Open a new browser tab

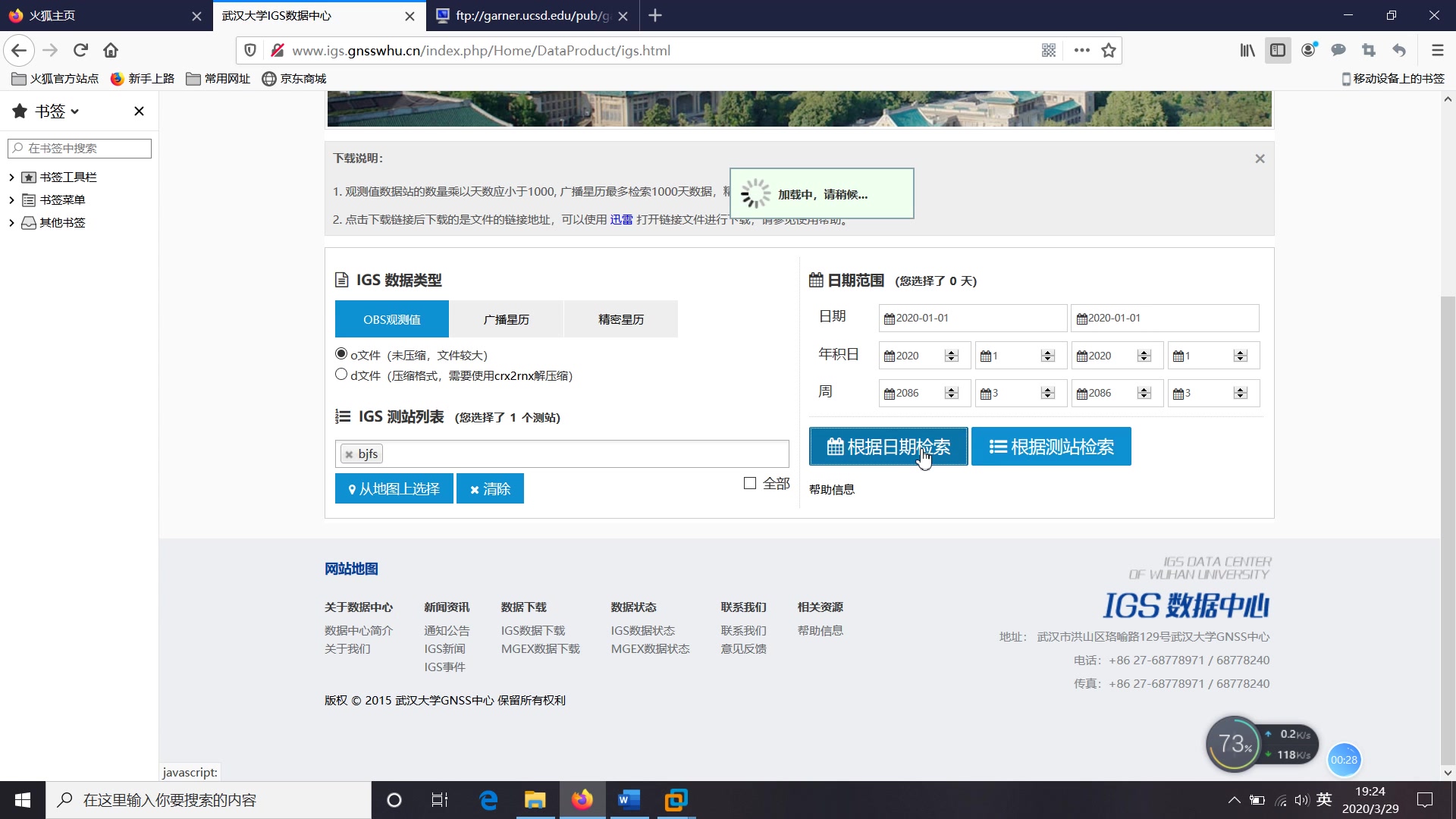(x=655, y=16)
